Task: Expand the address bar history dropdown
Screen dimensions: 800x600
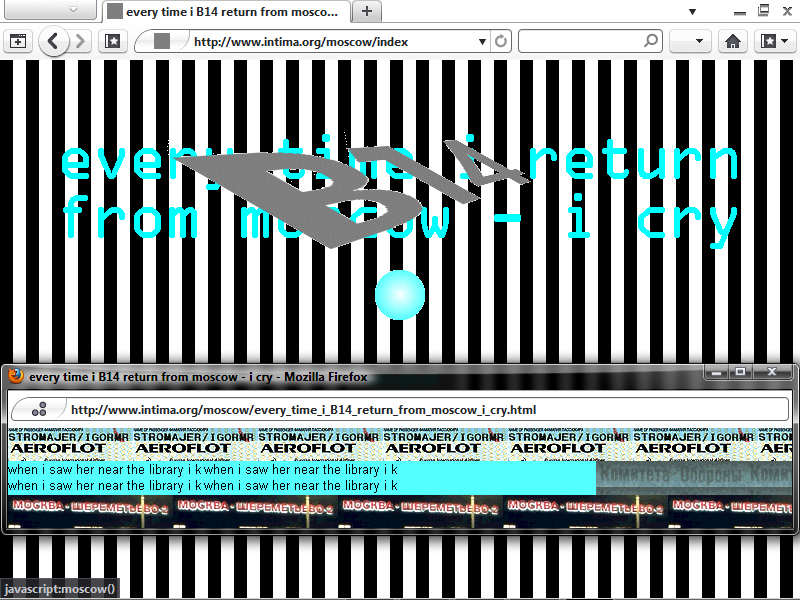Action: pyautogui.click(x=482, y=42)
